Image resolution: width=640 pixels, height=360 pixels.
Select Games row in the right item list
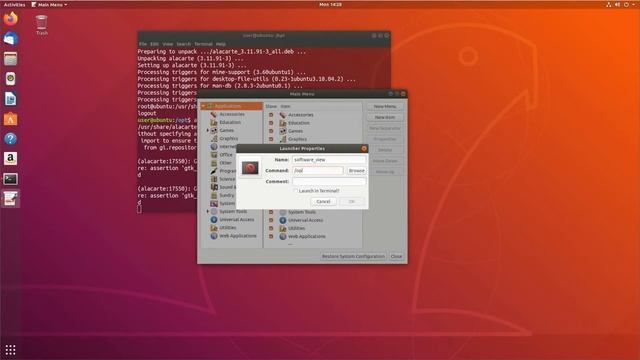[296, 131]
